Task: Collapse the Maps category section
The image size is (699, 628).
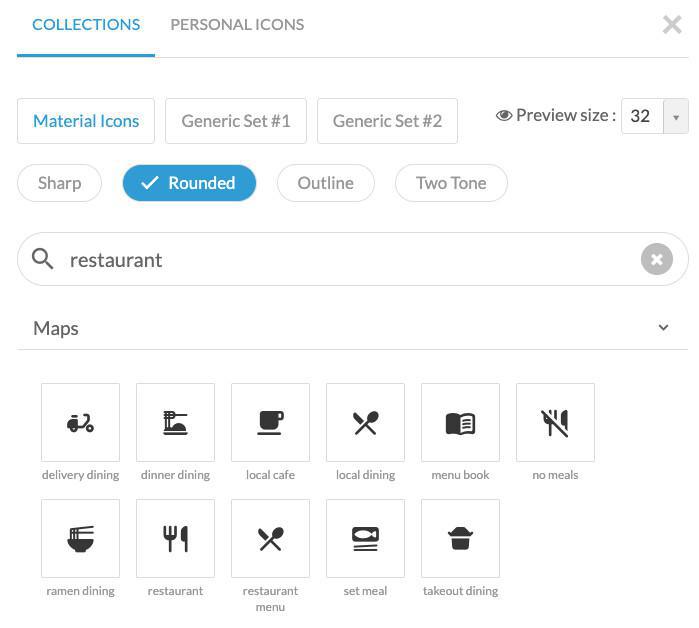Action: click(663, 328)
